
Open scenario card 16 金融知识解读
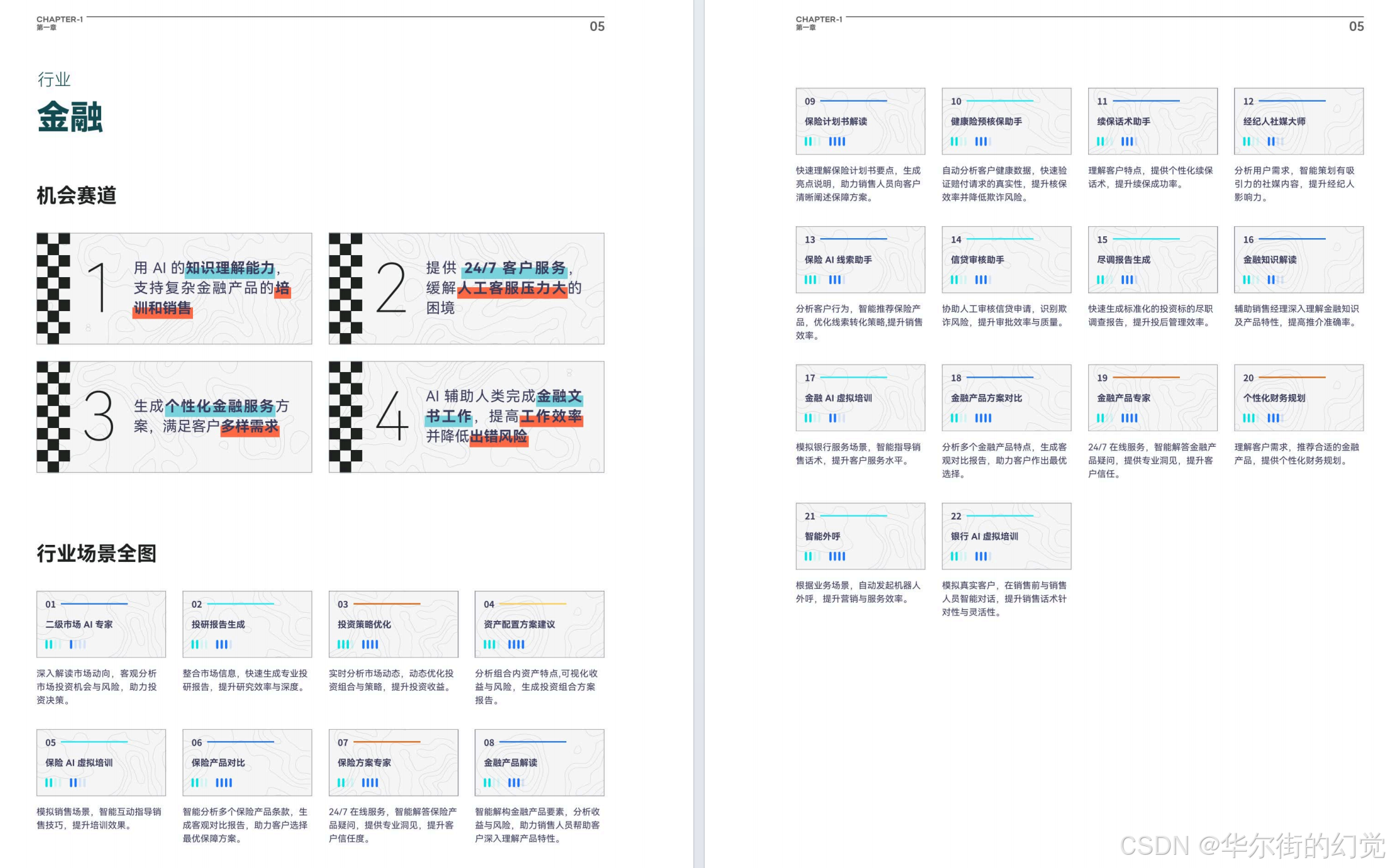1299,260
